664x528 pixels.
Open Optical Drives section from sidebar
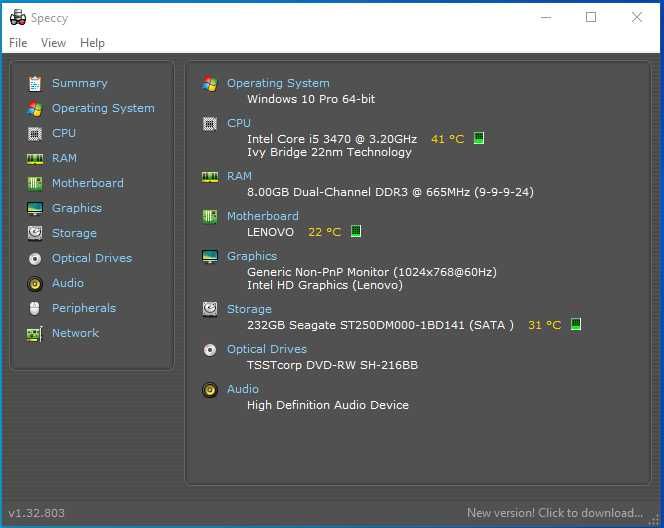pos(92,258)
